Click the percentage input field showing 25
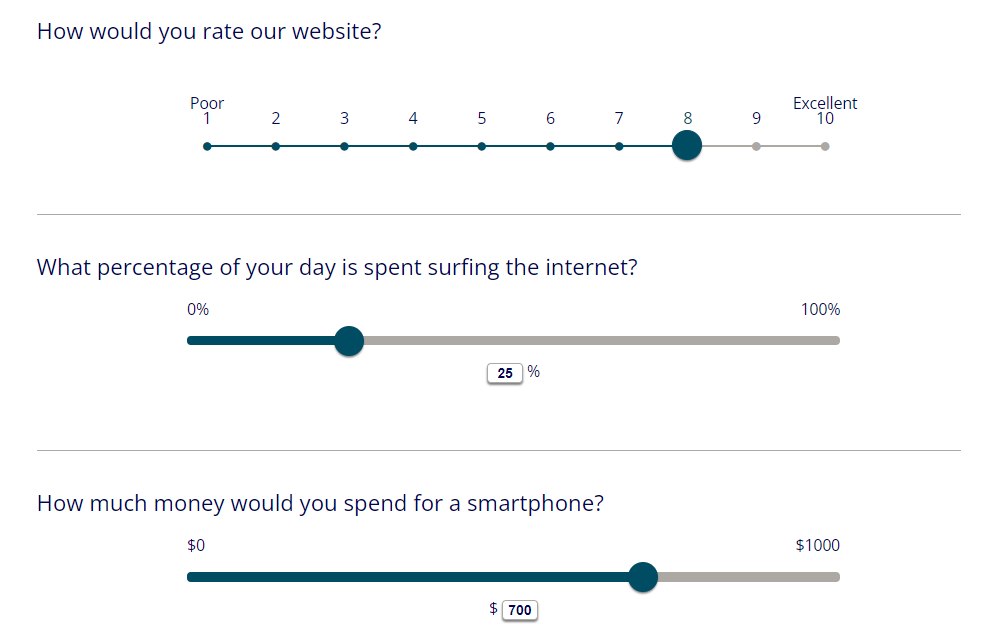The width and height of the screenshot is (1006, 644). 505,373
